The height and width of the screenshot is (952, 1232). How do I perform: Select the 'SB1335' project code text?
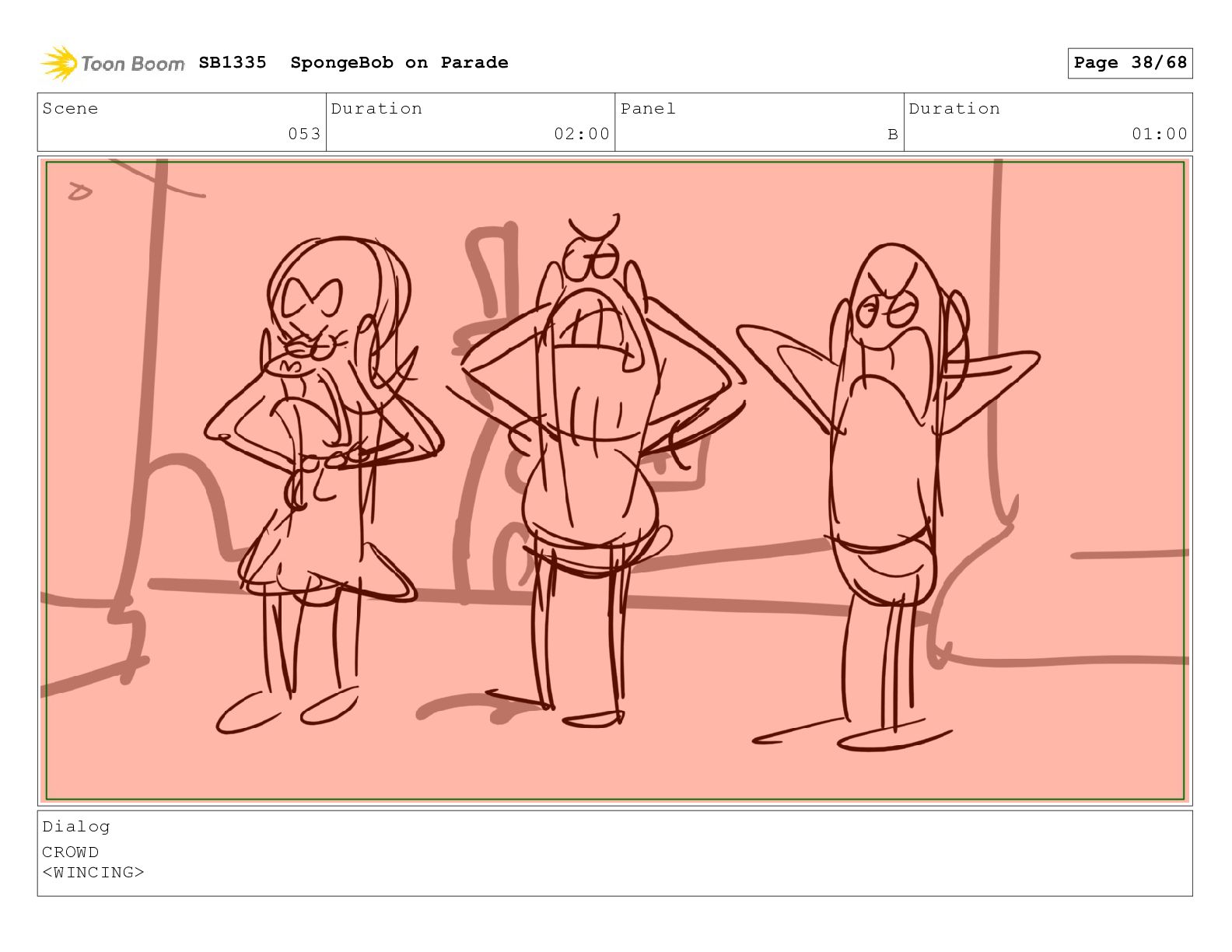(233, 62)
